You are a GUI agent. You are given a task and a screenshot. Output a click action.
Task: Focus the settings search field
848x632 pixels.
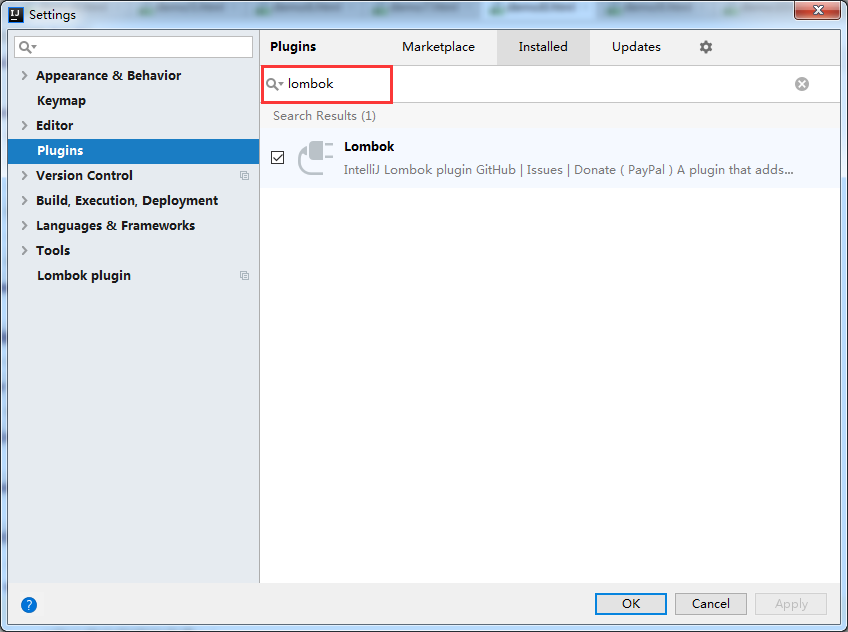[134, 47]
